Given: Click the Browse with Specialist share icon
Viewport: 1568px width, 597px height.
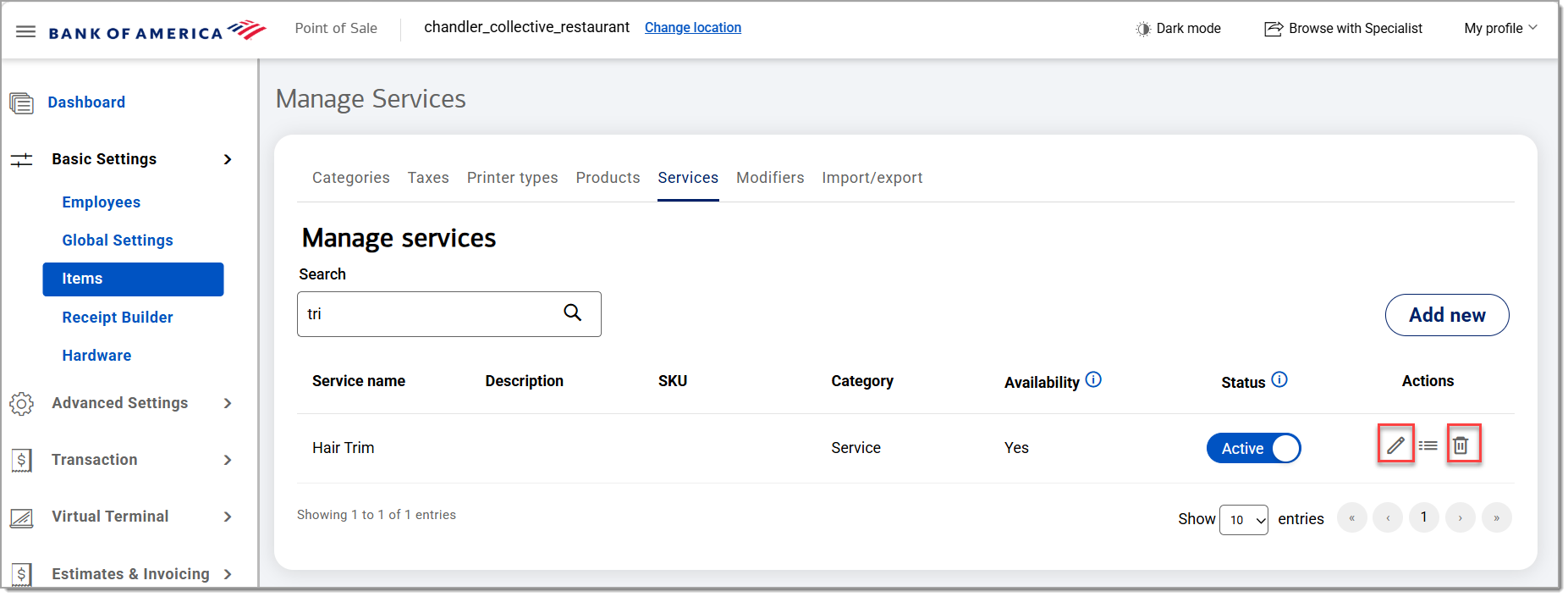Looking at the screenshot, I should tap(1274, 29).
